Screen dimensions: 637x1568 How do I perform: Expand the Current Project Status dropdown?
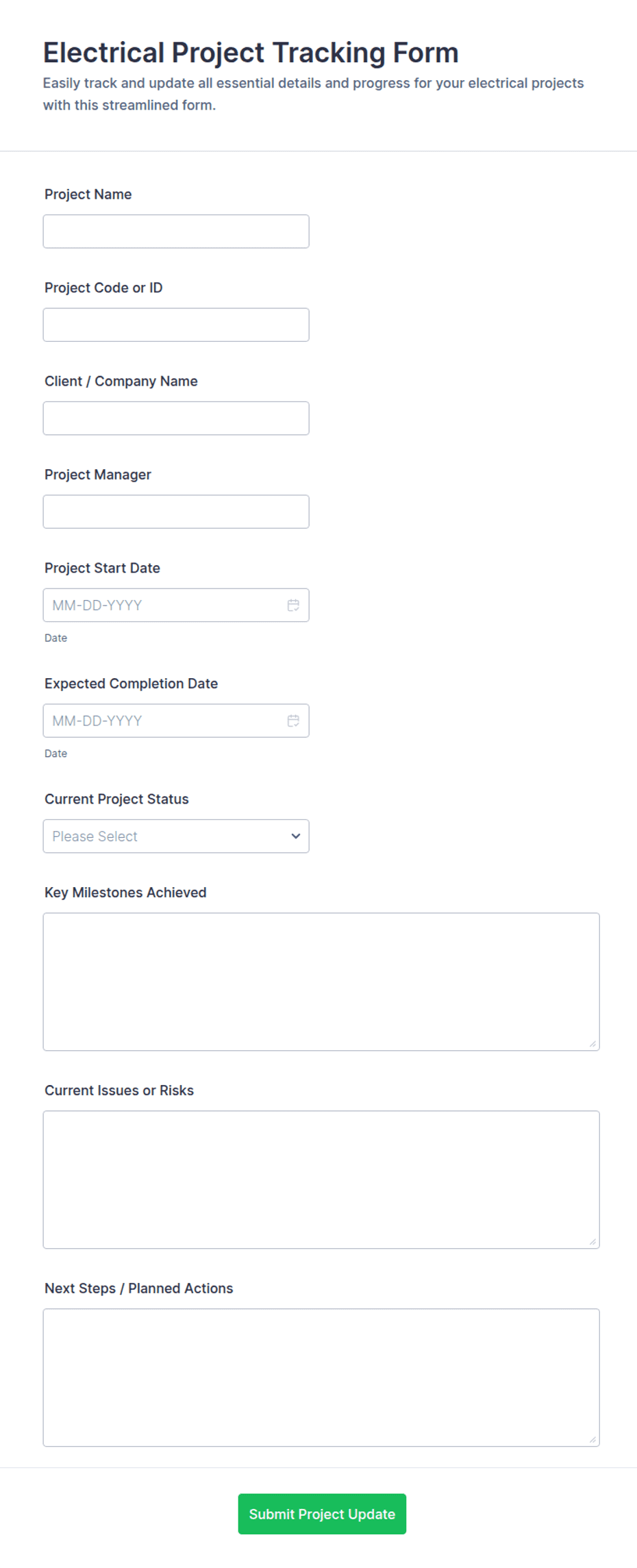pyautogui.click(x=176, y=836)
